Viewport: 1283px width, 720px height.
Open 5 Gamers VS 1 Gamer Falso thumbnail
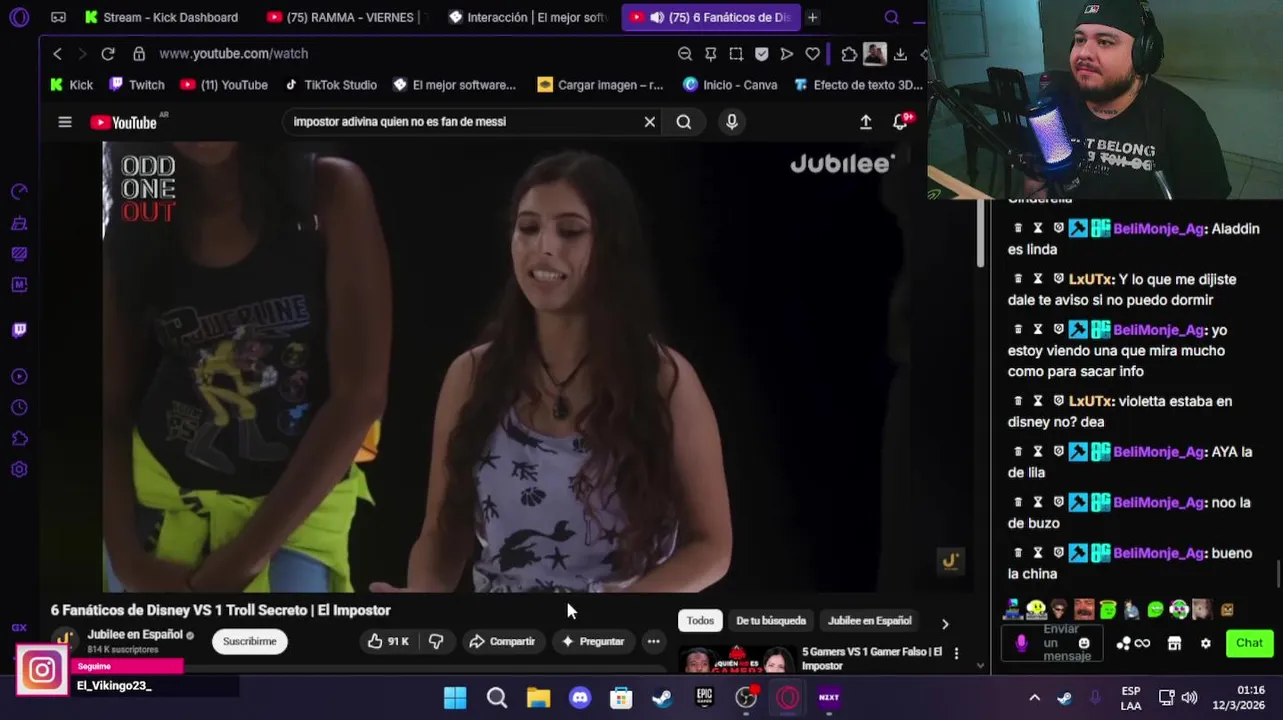[x=736, y=661]
